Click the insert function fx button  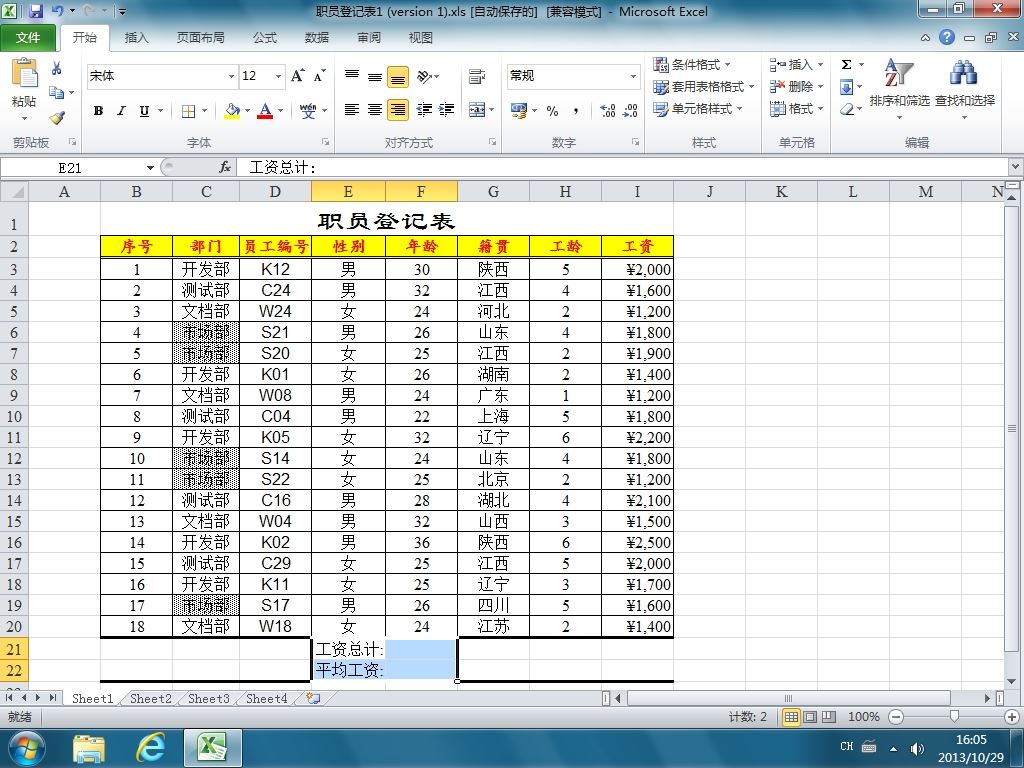(x=225, y=167)
